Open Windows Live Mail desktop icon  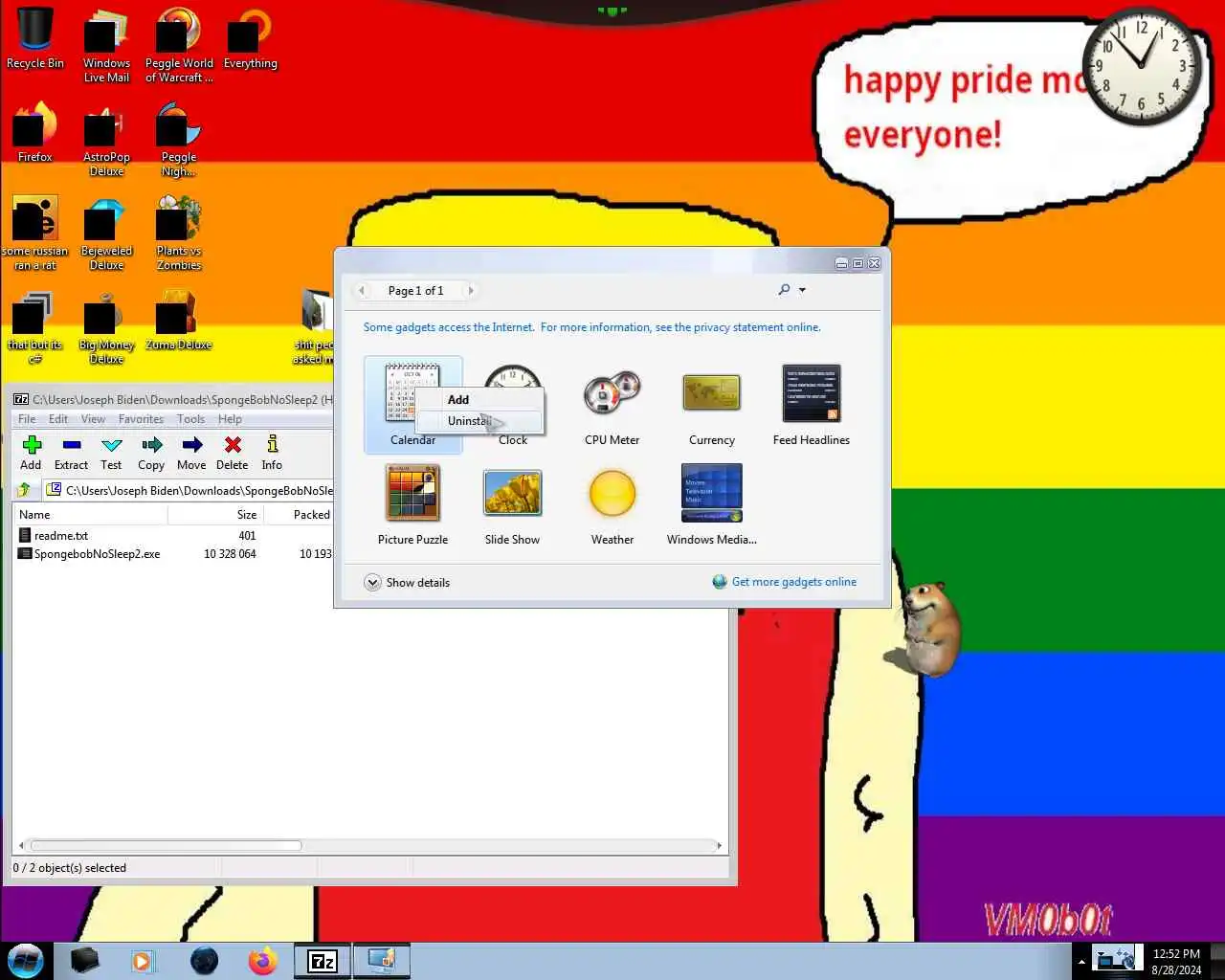coord(106,45)
